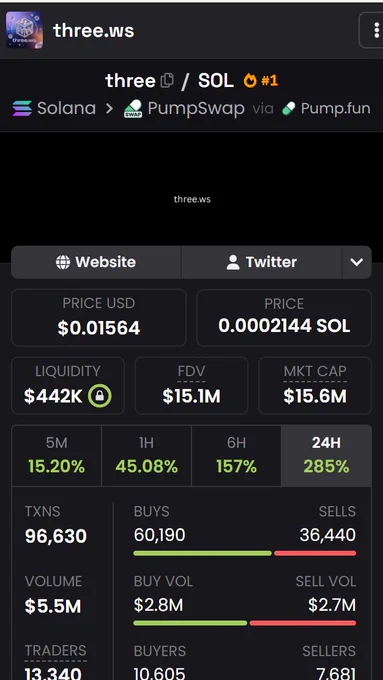The image size is (383, 680).
Task: Select the 1H timeframe tab
Action: [146, 456]
